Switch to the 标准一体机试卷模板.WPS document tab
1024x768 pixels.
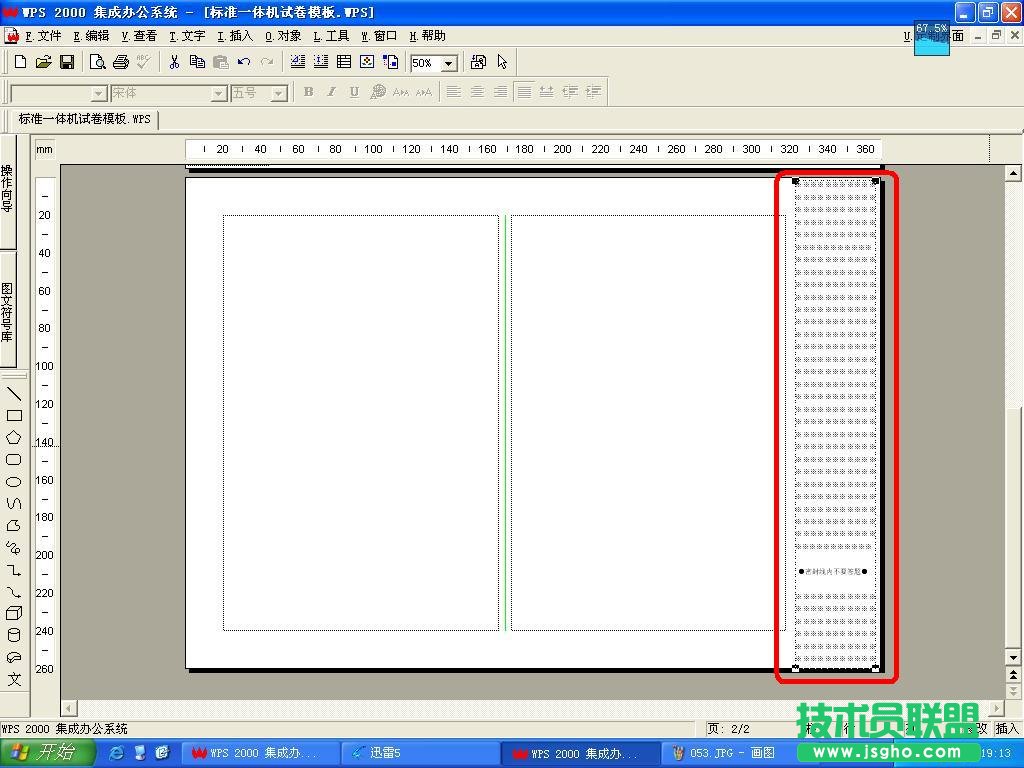pyautogui.click(x=84, y=119)
